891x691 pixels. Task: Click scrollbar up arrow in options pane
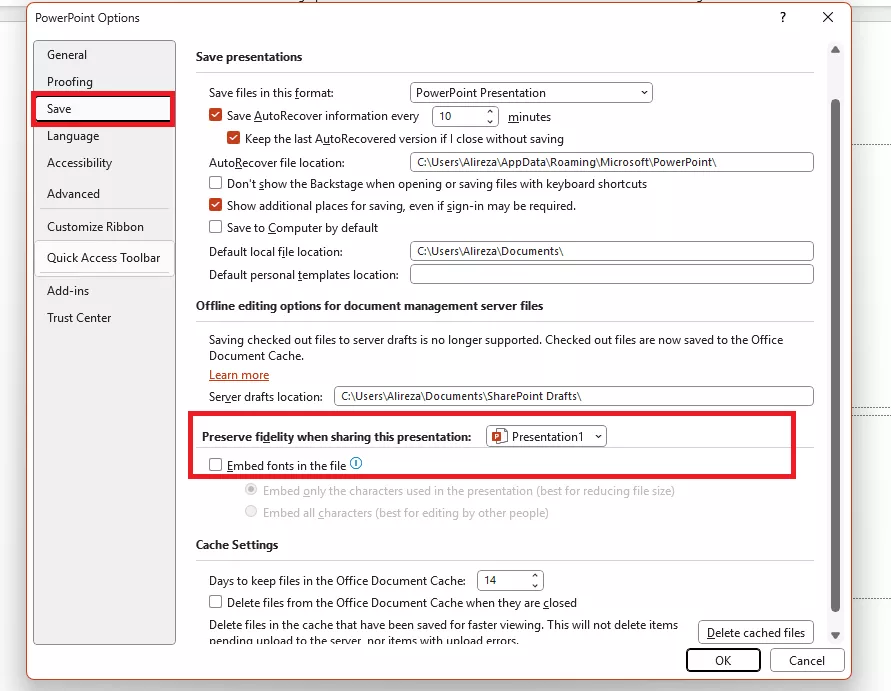point(835,49)
